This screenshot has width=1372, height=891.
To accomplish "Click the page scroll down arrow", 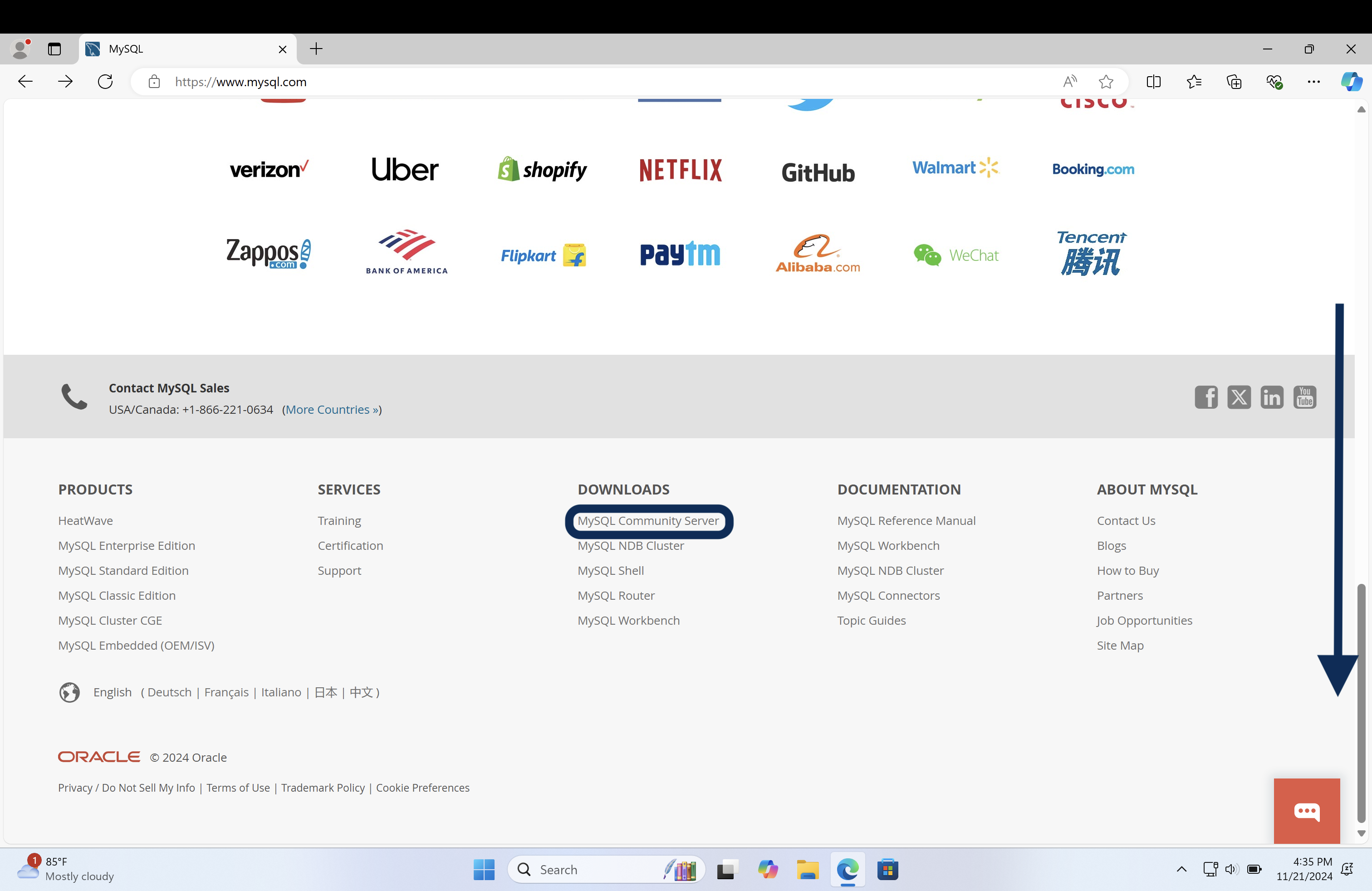I will coord(1361,833).
